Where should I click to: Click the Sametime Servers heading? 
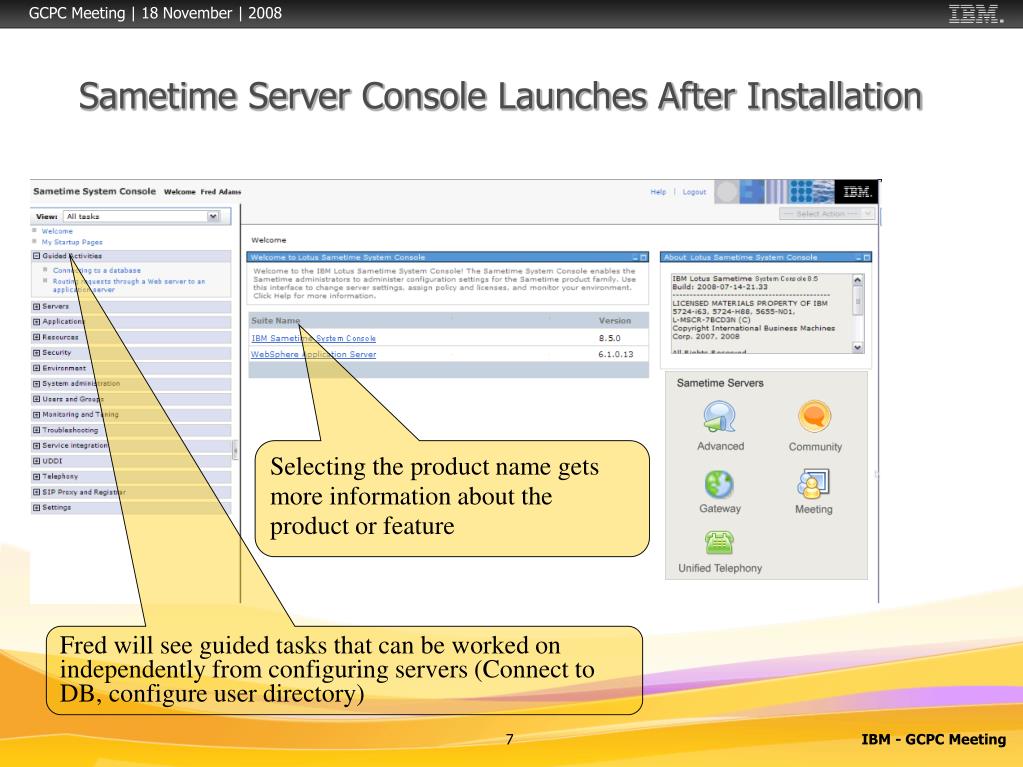720,383
